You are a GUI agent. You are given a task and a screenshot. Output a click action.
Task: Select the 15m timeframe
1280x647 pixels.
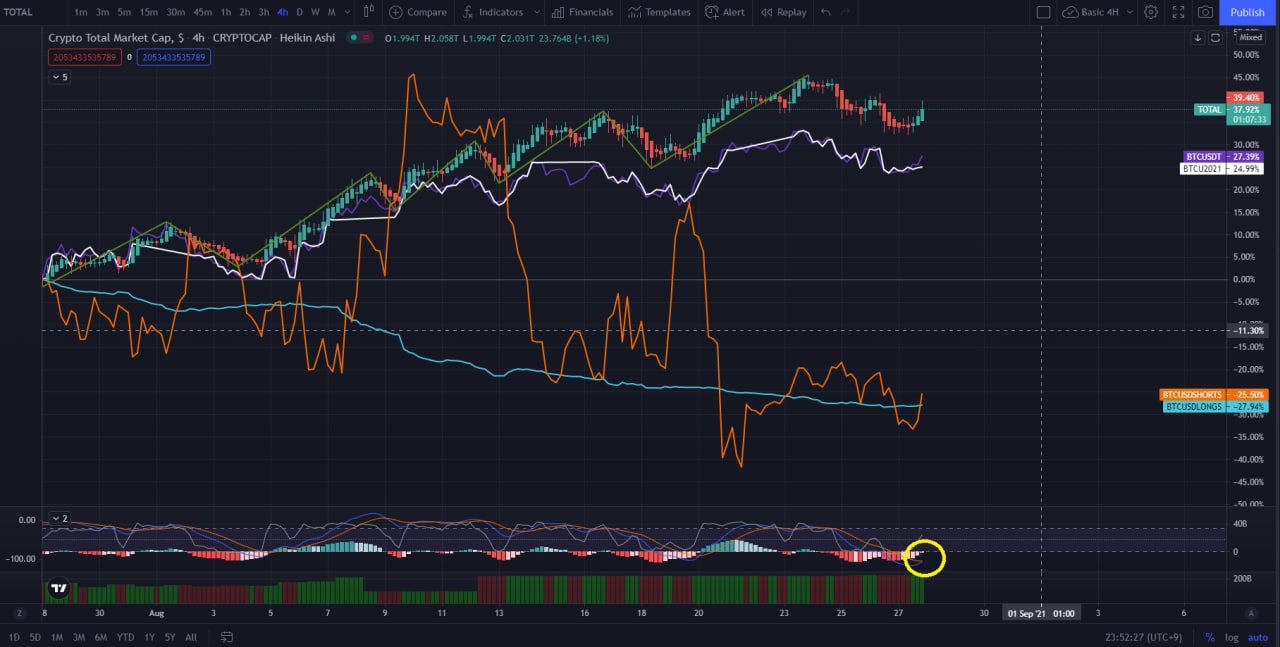tap(148, 12)
